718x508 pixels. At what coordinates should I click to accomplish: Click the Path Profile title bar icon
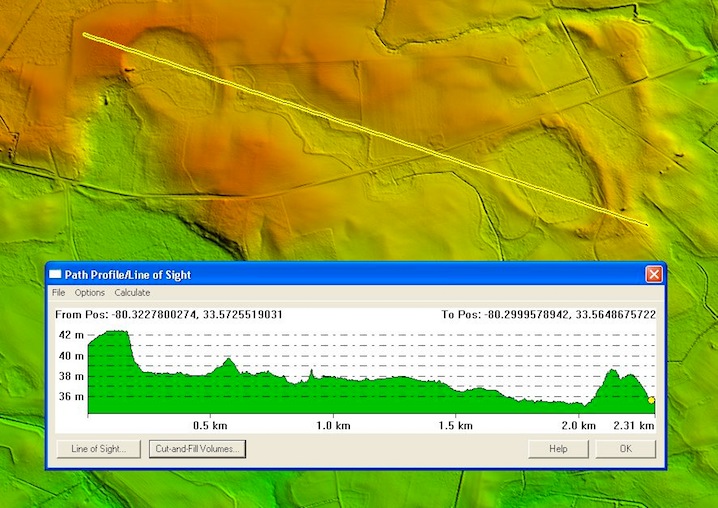pos(56,275)
